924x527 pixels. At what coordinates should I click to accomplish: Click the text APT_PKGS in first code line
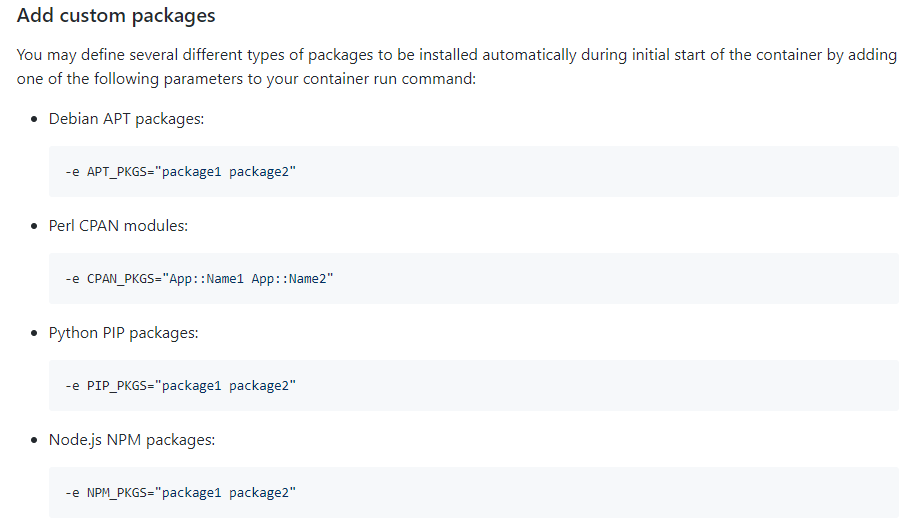[x=117, y=172]
